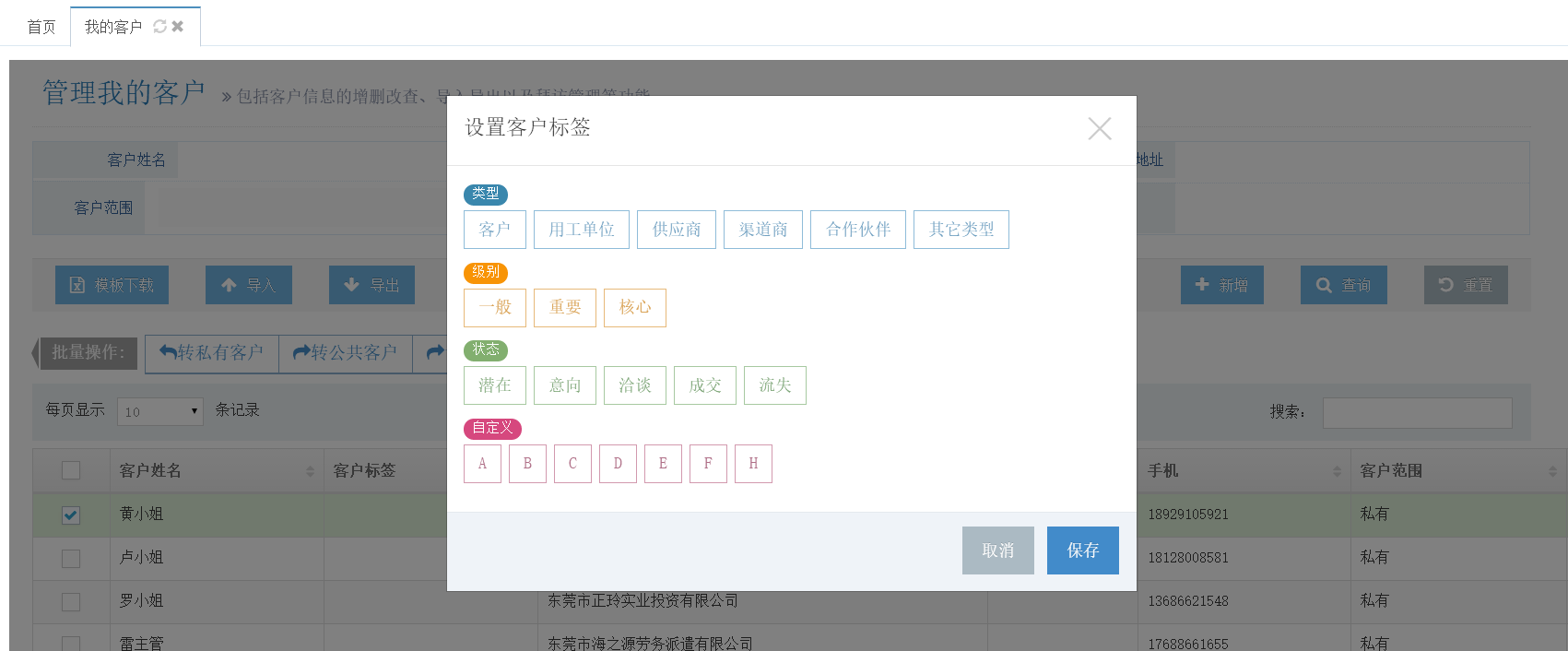Viewport: 1568px width, 651px height.
Task: Select custom tag E
Action: tap(663, 464)
